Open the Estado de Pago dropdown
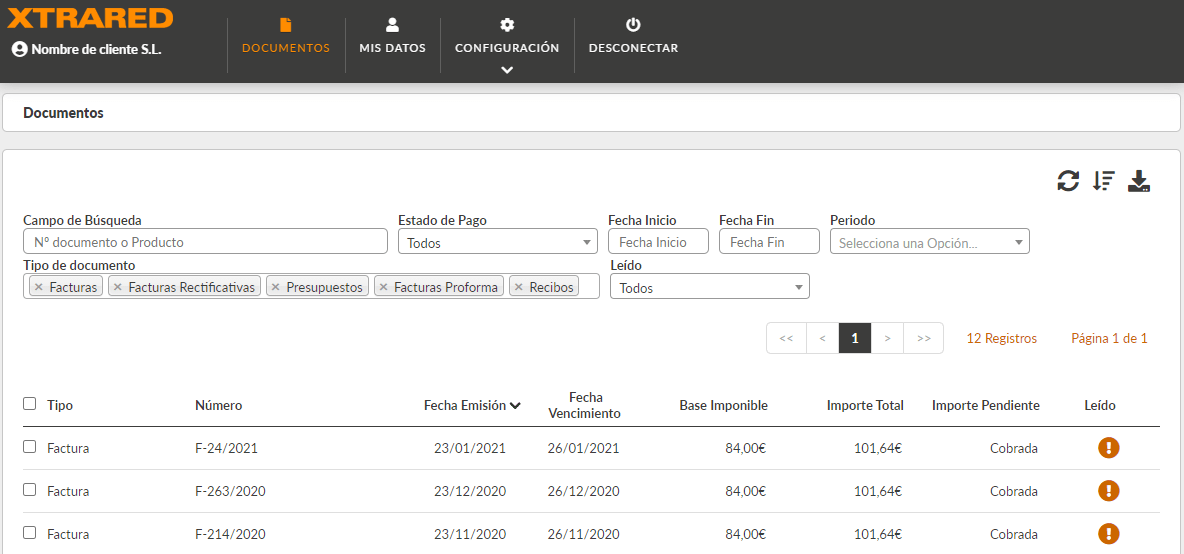The image size is (1184, 554). pos(498,242)
